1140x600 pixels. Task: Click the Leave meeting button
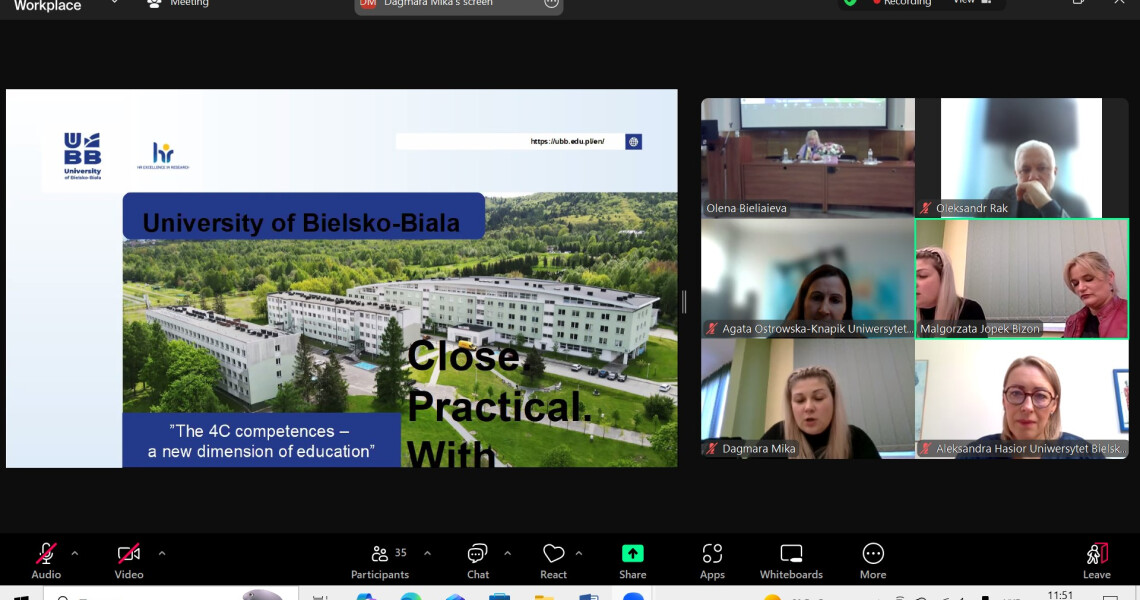(x=1096, y=560)
